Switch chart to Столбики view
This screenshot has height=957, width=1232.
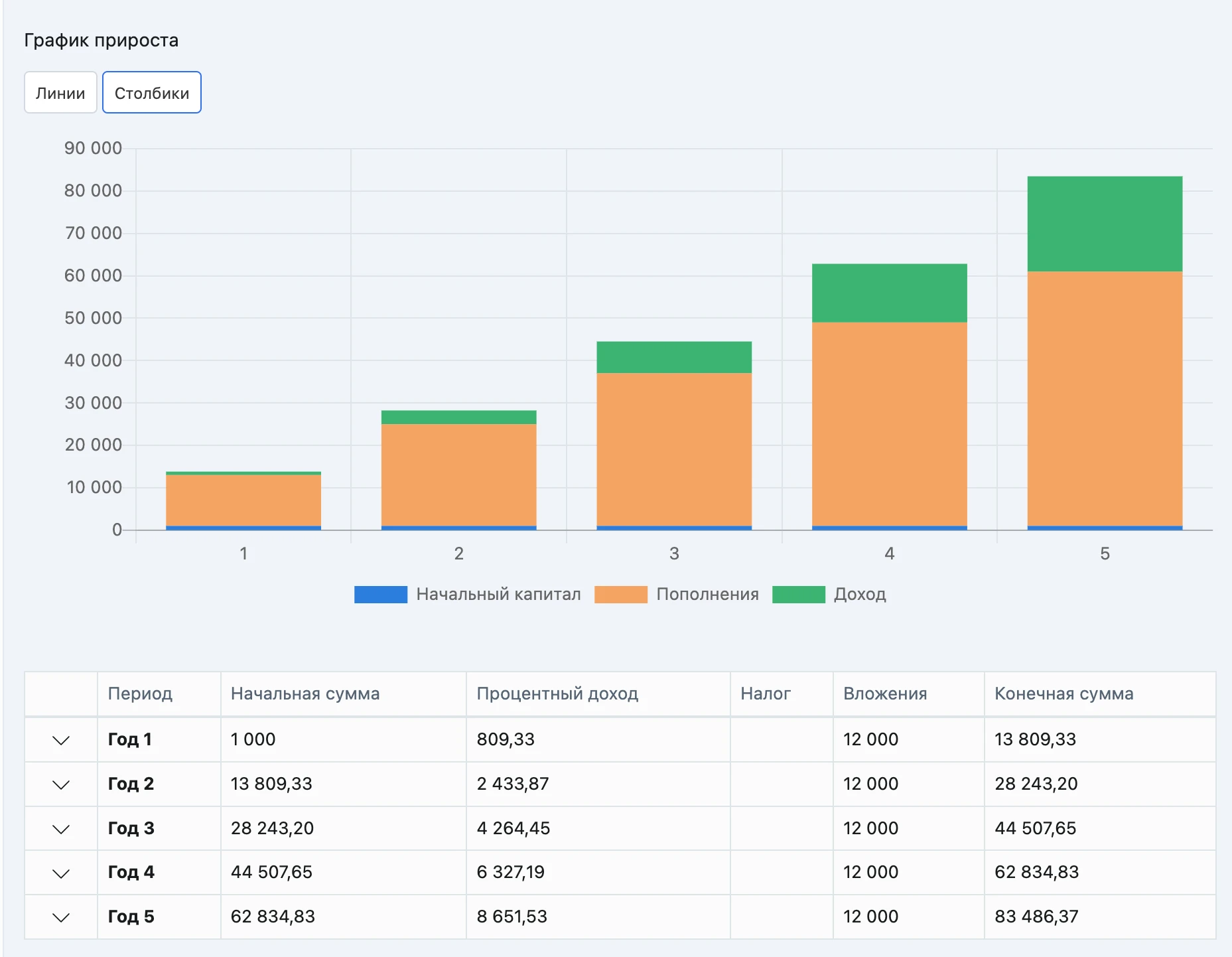[152, 93]
